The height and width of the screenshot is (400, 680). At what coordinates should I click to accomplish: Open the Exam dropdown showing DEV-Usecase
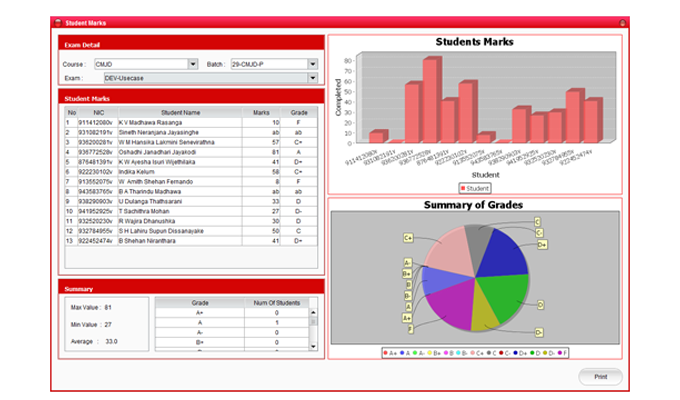coord(312,77)
